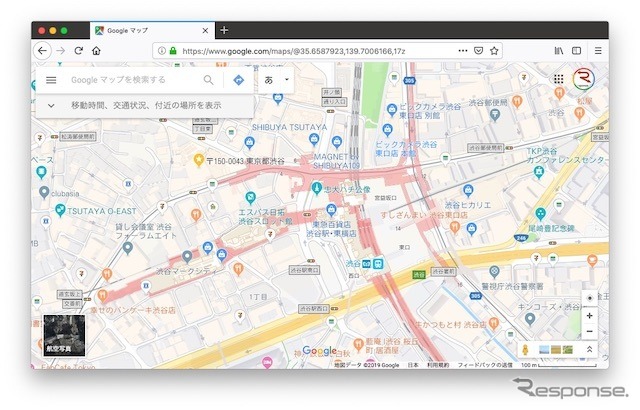Show site information icon in address bar

[x=162, y=51]
